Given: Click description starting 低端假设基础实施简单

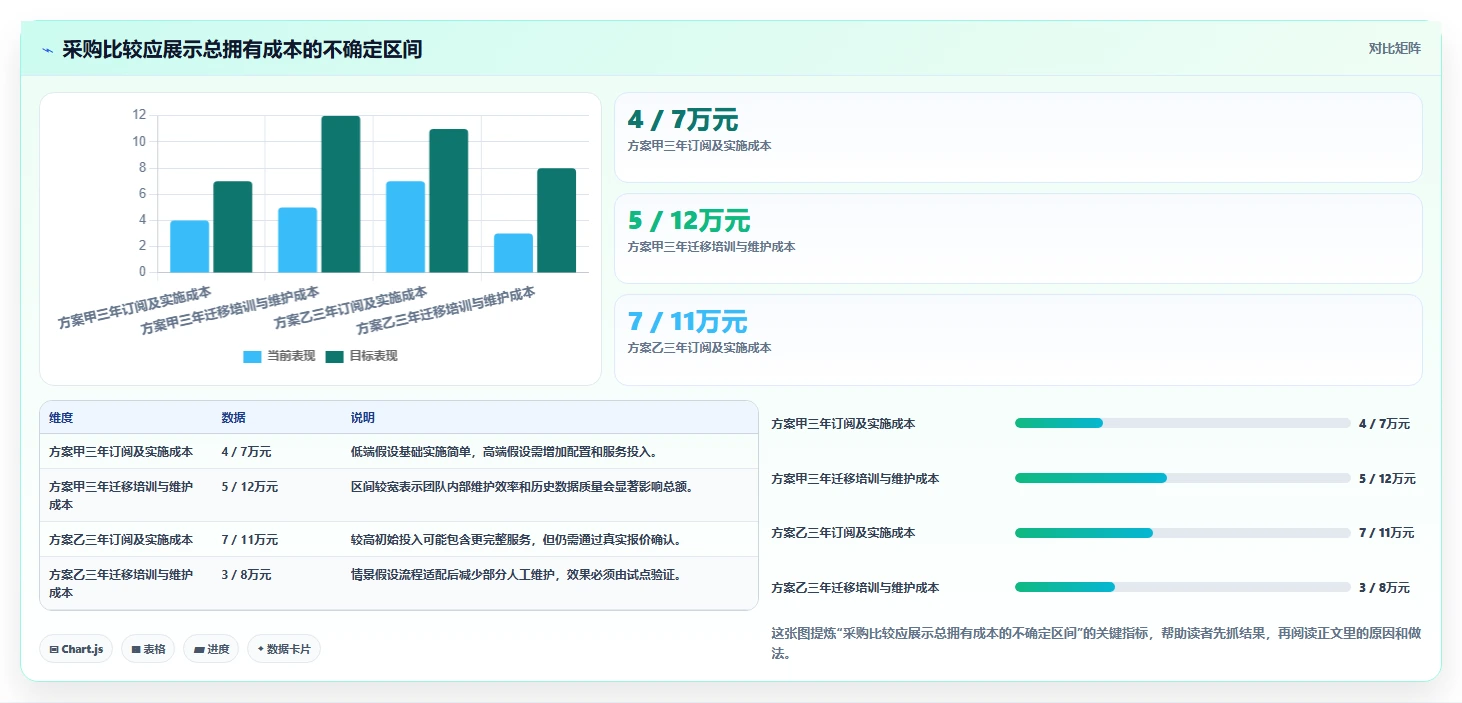Looking at the screenshot, I should 504,452.
